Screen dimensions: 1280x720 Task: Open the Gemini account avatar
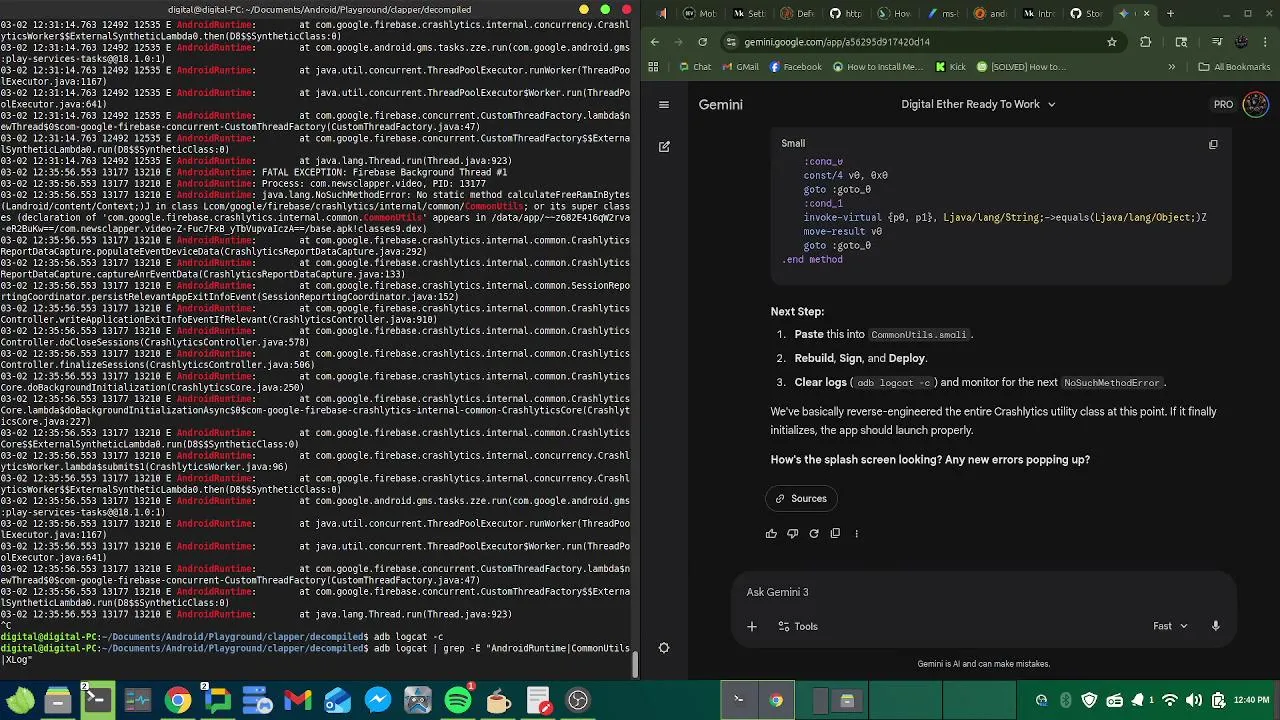tap(1255, 104)
